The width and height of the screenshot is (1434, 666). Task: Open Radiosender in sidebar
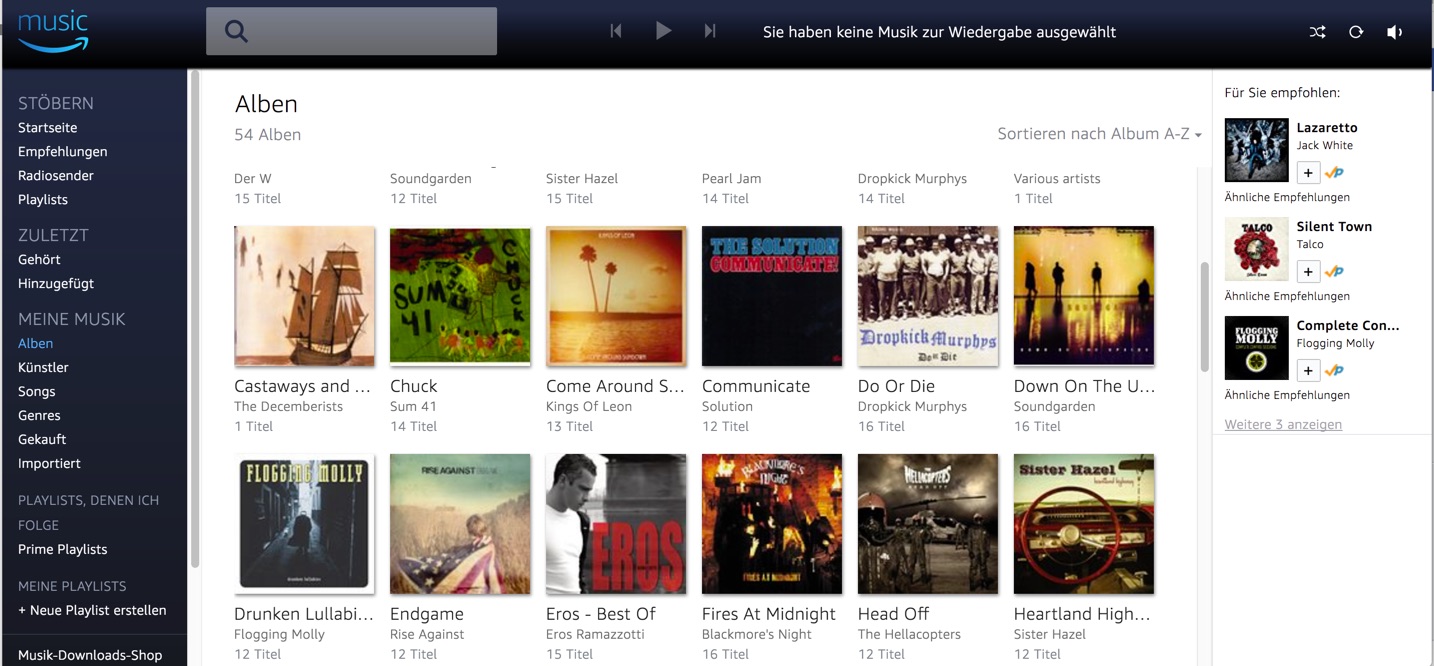[56, 176]
